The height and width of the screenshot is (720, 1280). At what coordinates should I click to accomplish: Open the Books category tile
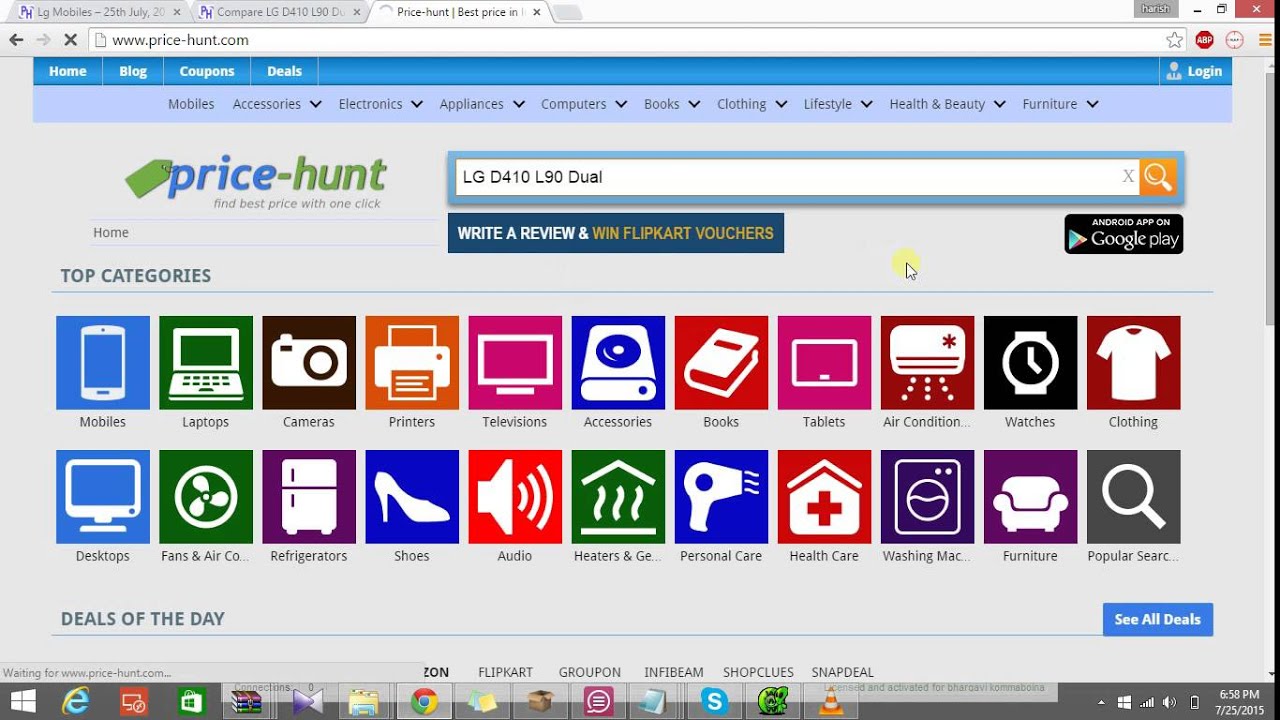tap(721, 363)
